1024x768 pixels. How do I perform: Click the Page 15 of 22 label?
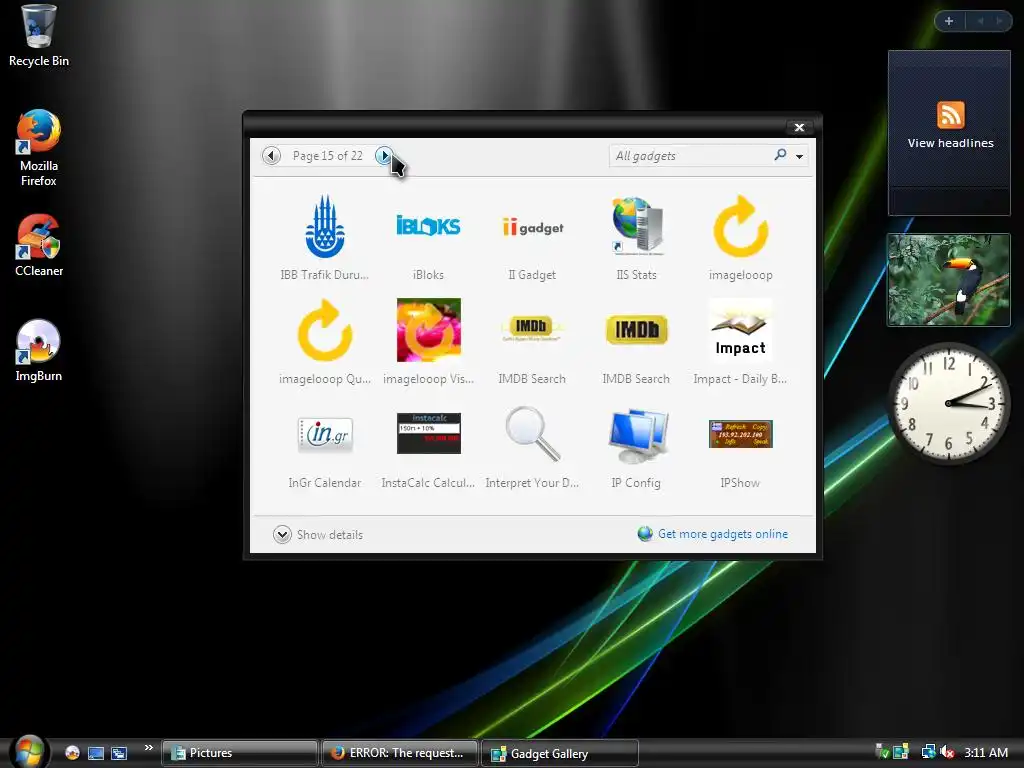[x=327, y=155]
